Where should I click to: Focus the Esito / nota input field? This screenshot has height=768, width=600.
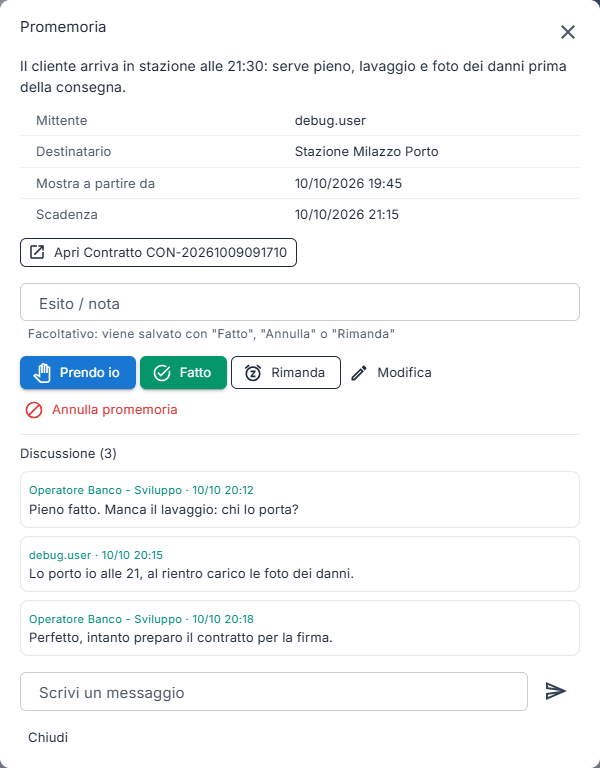coord(300,302)
